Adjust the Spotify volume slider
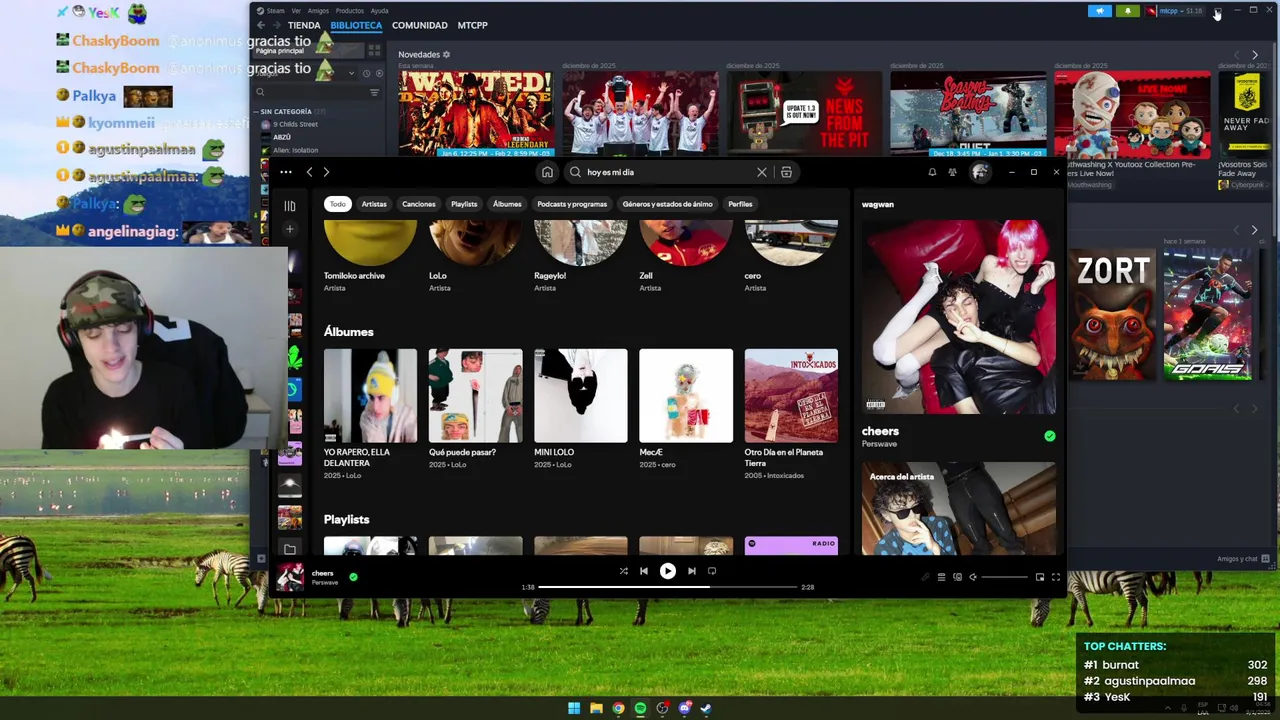 tap(1004, 577)
